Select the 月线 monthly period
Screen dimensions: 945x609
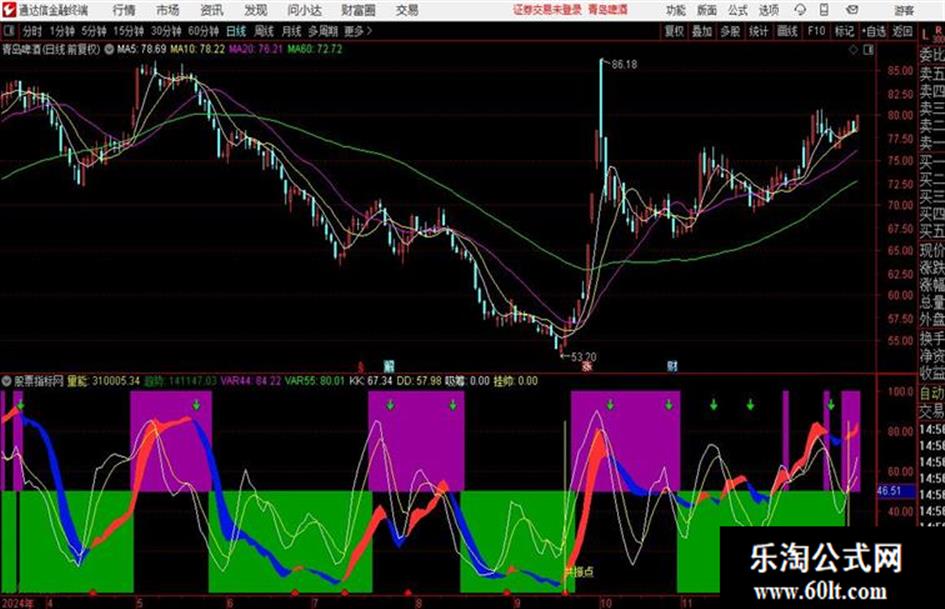291,31
